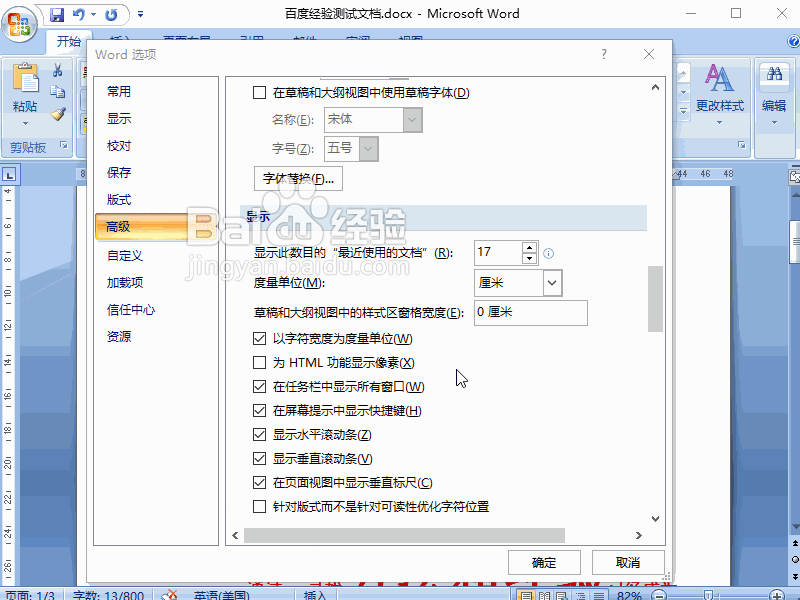Click the zoom slider handle
Screen dimensions: 800x600
pyautogui.click(x=708, y=595)
